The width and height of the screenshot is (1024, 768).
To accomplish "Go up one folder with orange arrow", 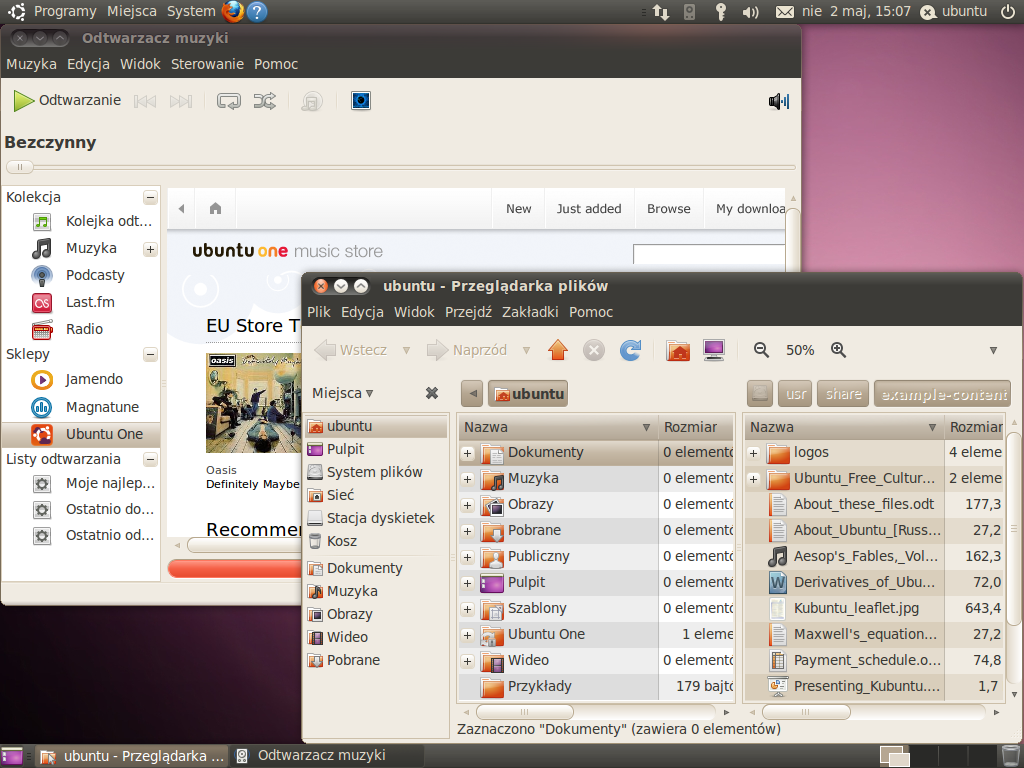I will [558, 350].
